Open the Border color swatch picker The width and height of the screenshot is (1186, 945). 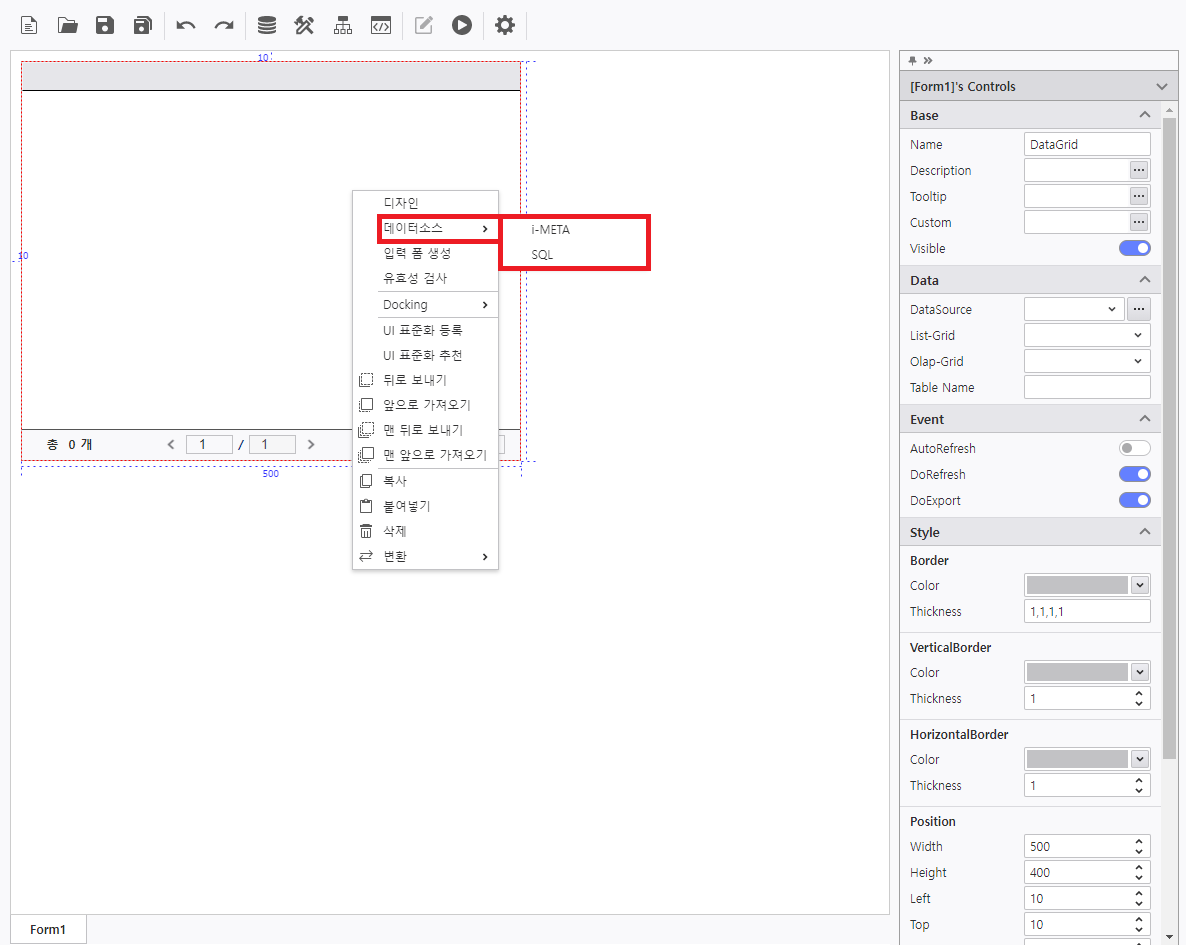click(x=1087, y=586)
